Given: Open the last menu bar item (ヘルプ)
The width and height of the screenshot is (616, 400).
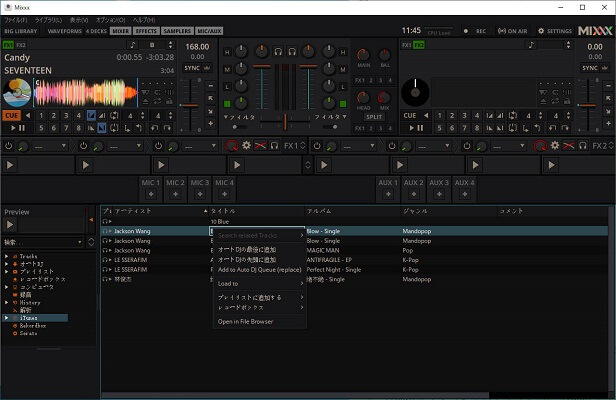Looking at the screenshot, I should (x=144, y=20).
